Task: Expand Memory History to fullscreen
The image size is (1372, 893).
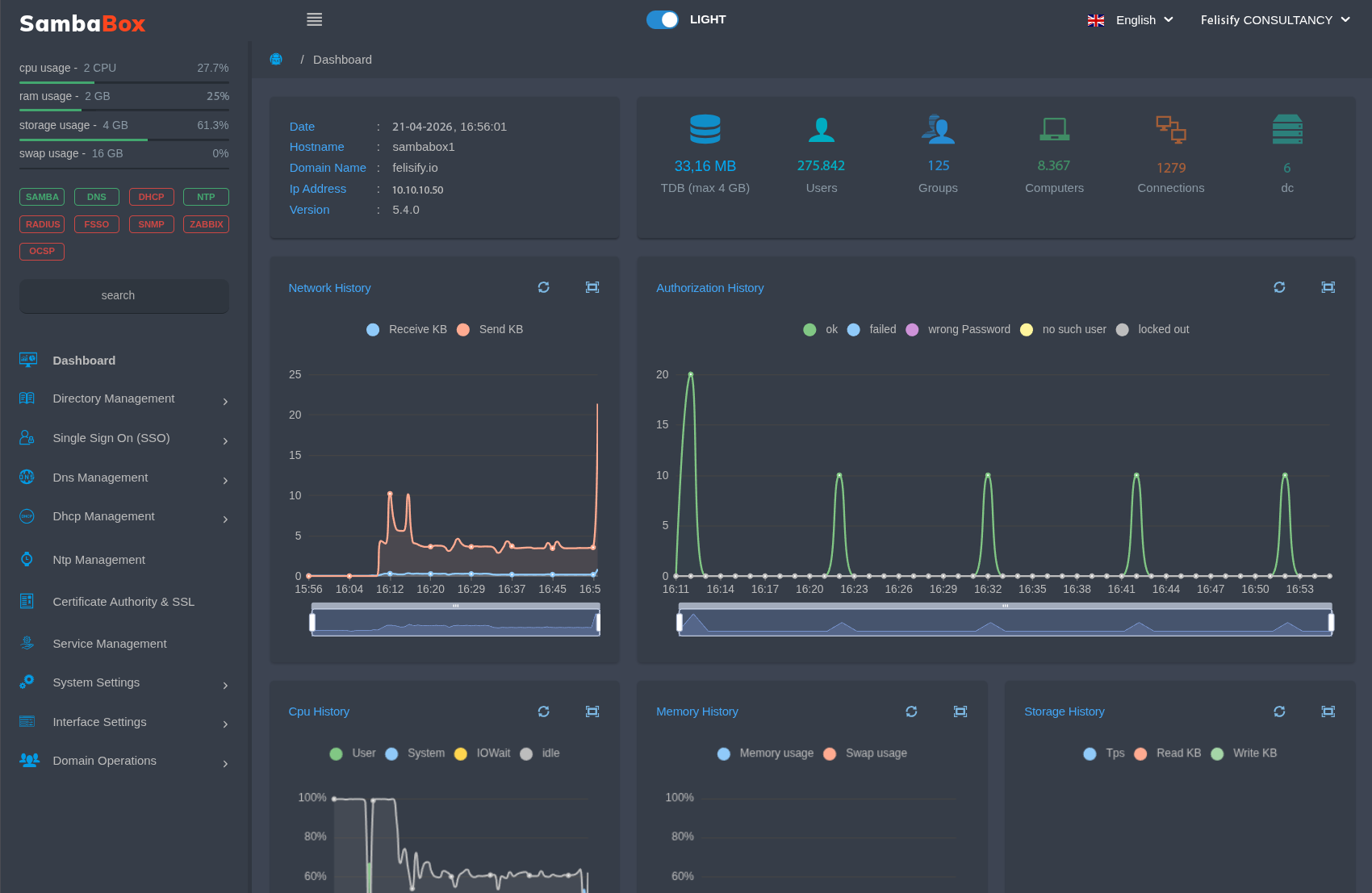Action: click(x=960, y=711)
